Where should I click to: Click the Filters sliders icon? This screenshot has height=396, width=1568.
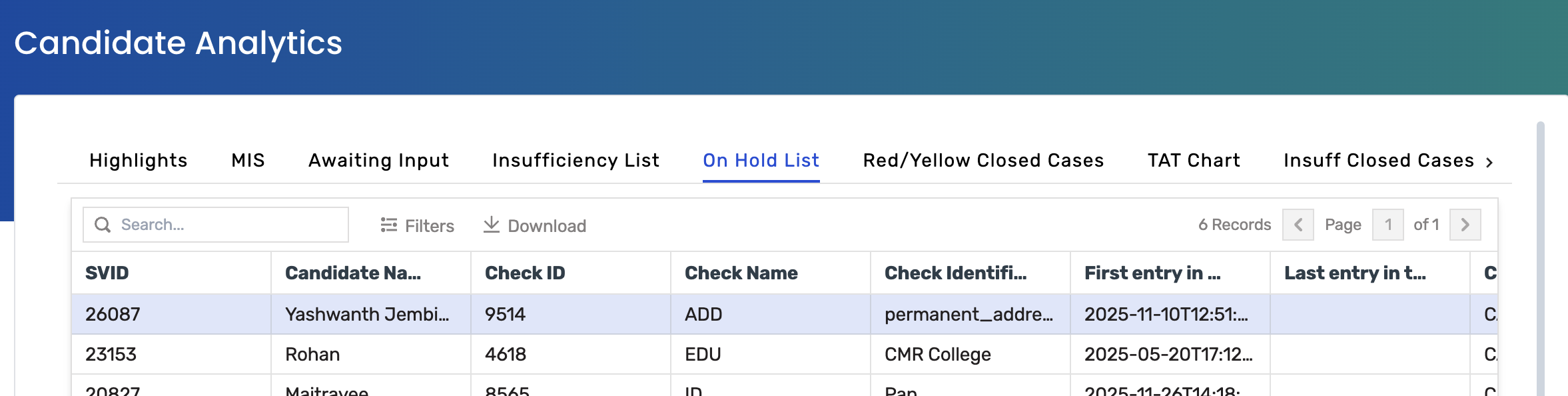[389, 225]
